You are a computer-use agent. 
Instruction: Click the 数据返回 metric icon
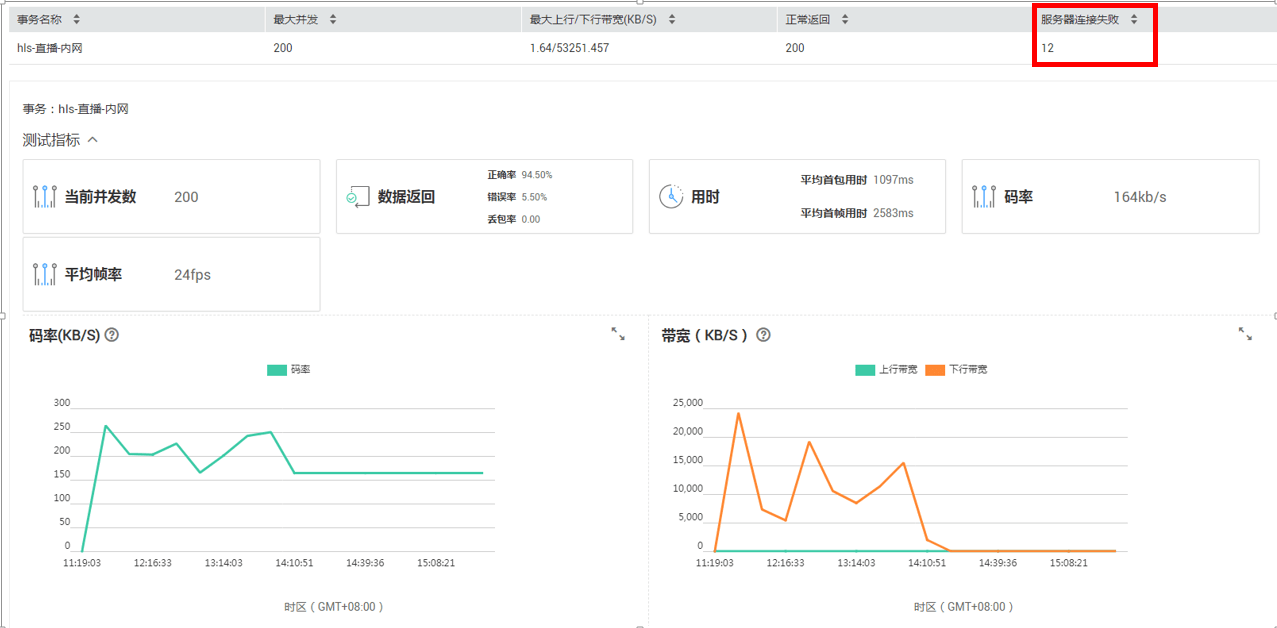(358, 197)
